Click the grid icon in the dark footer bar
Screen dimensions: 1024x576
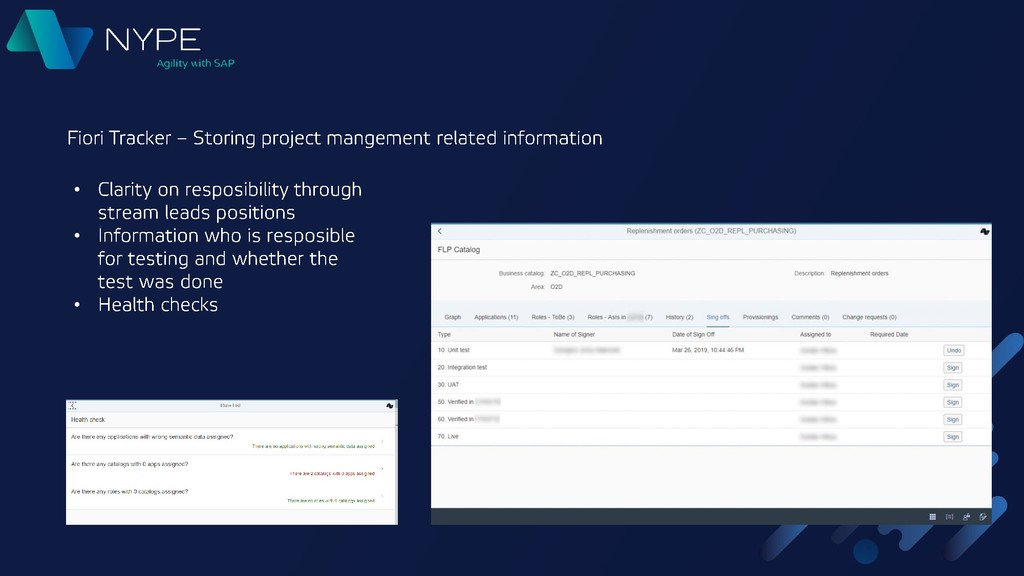click(933, 517)
